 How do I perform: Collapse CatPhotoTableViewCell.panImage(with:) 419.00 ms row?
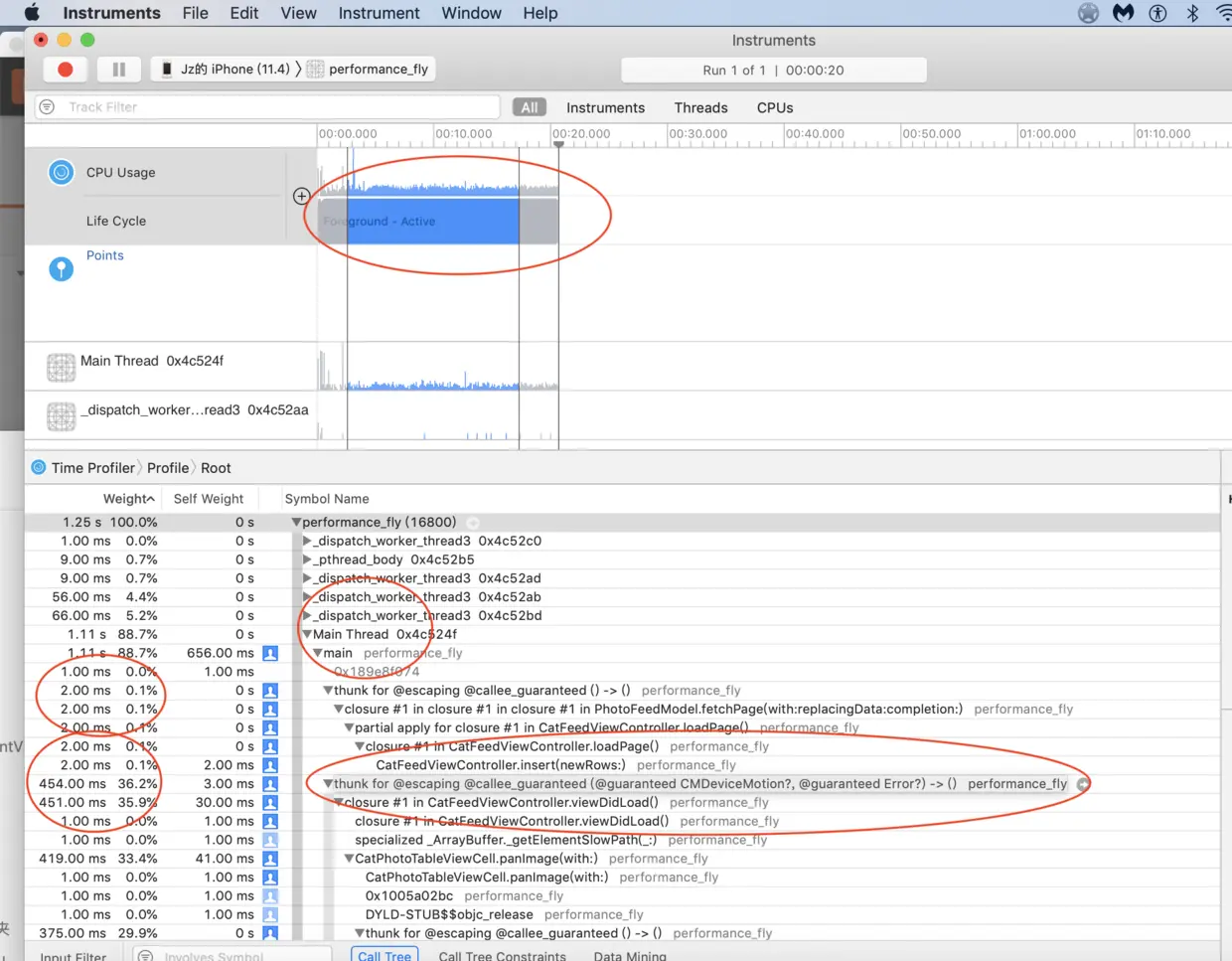click(x=349, y=859)
